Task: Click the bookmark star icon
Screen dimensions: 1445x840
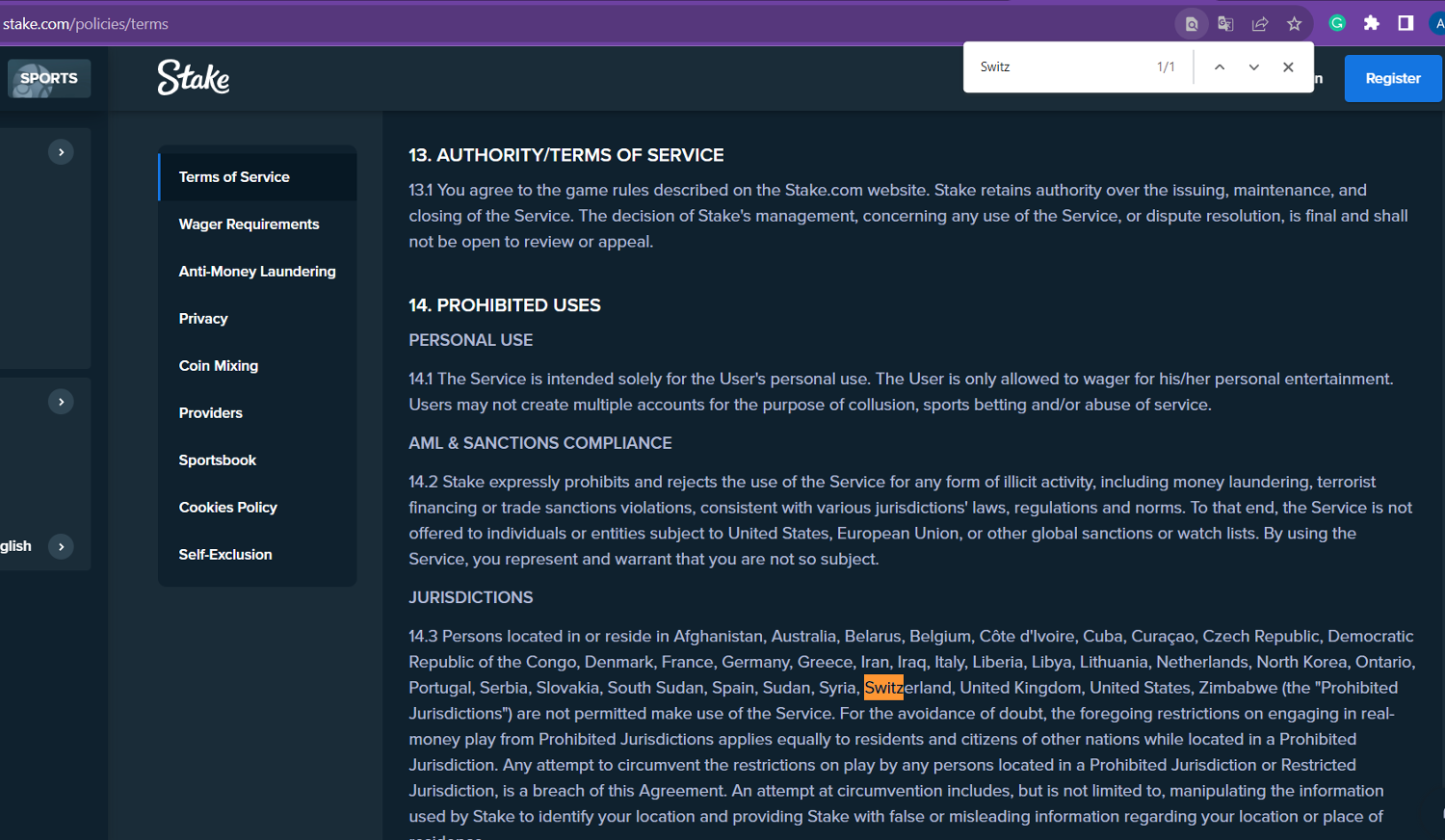Action: [x=1294, y=24]
